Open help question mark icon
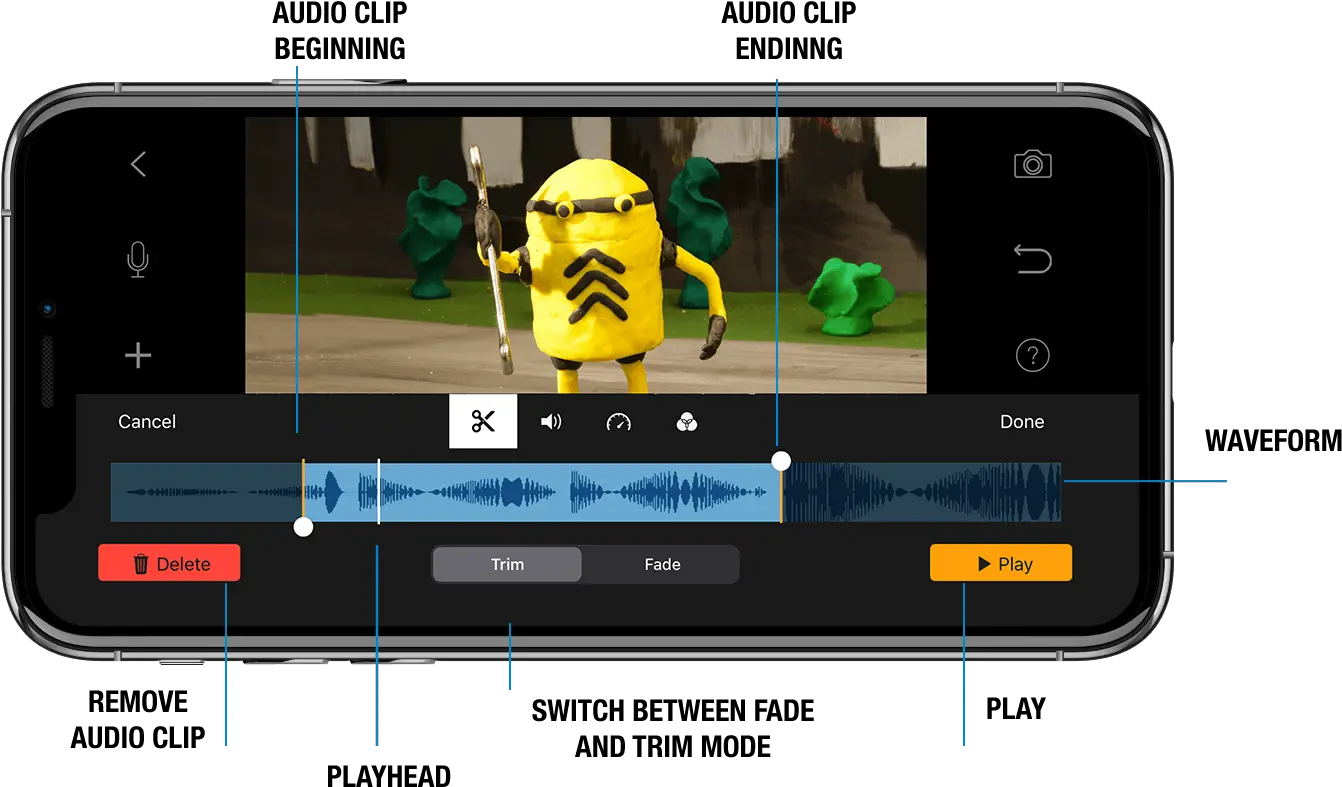 [x=1032, y=355]
